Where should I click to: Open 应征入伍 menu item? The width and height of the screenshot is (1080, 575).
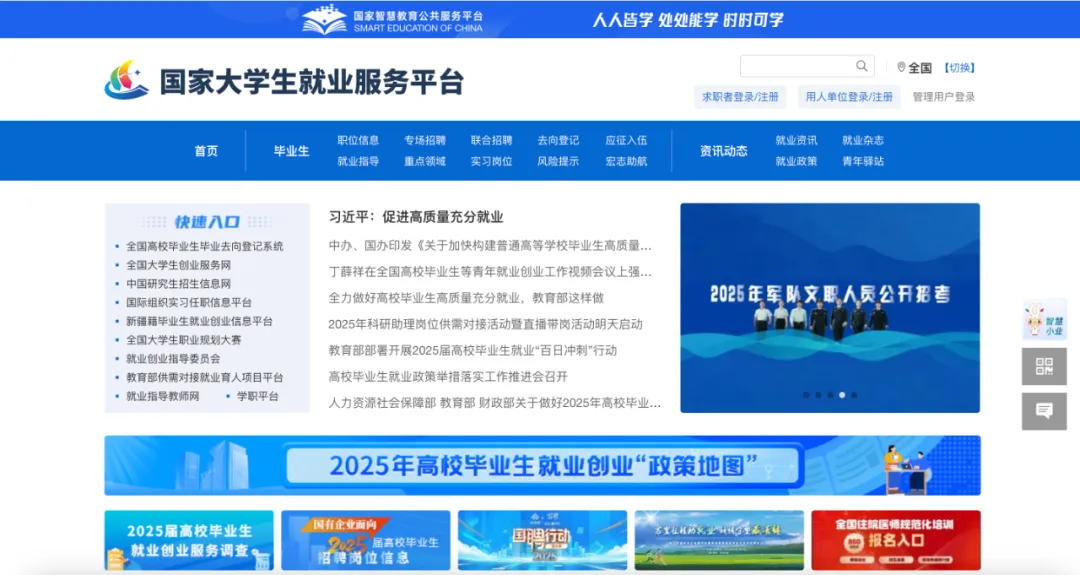(626, 140)
